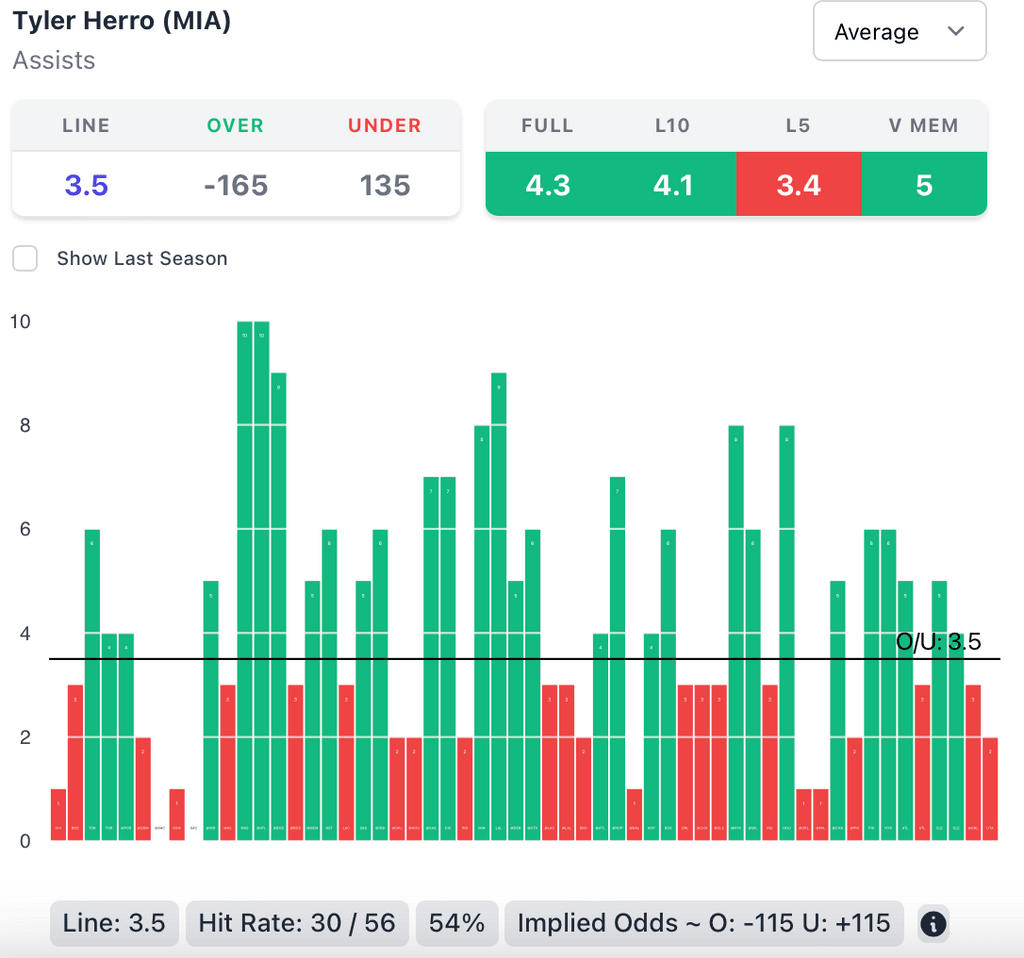This screenshot has width=1024, height=958.
Task: Select the FULL season average 4.3 cell
Action: [x=547, y=185]
